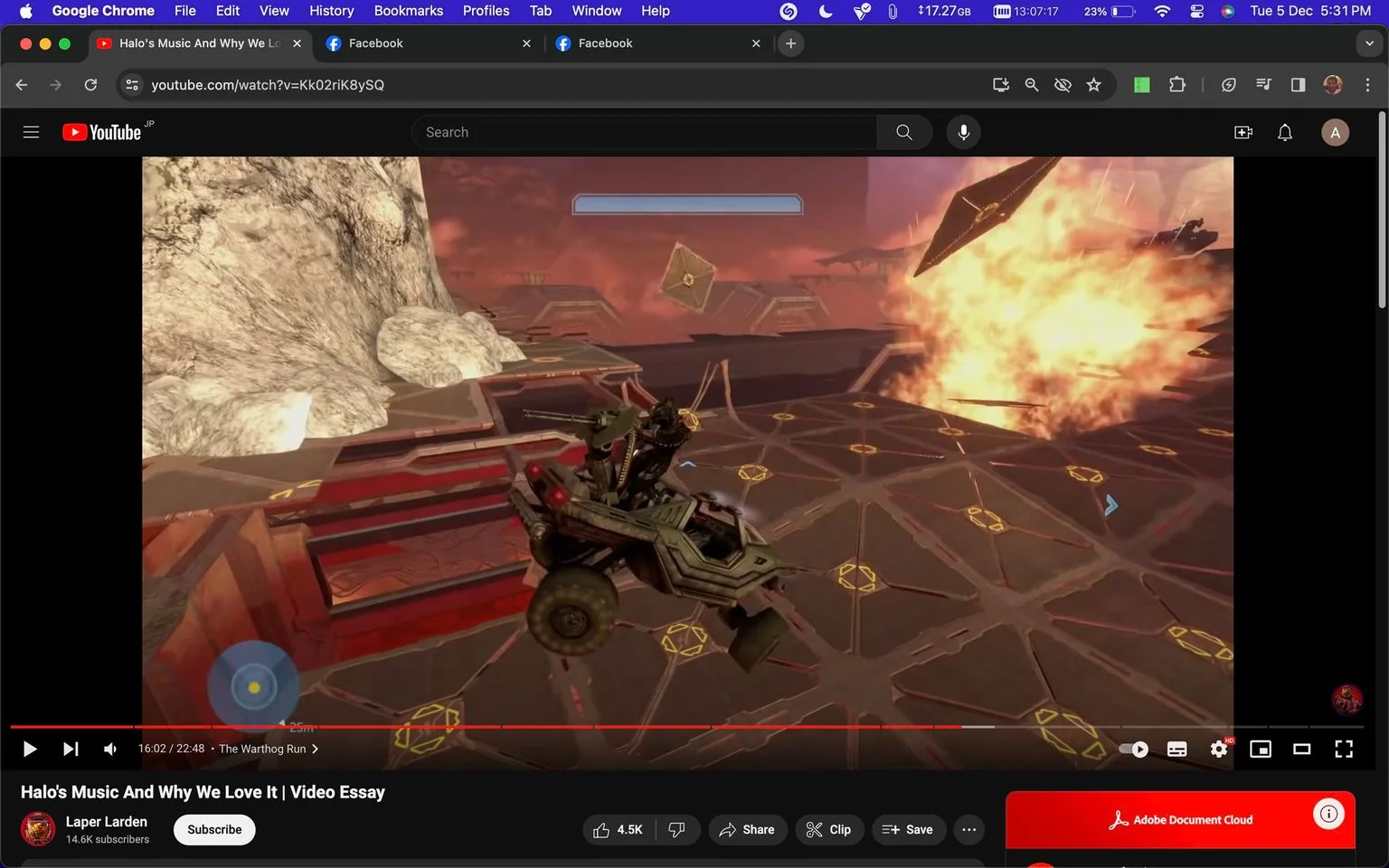Open video settings gear
Viewport: 1389px width, 868px height.
(1219, 749)
